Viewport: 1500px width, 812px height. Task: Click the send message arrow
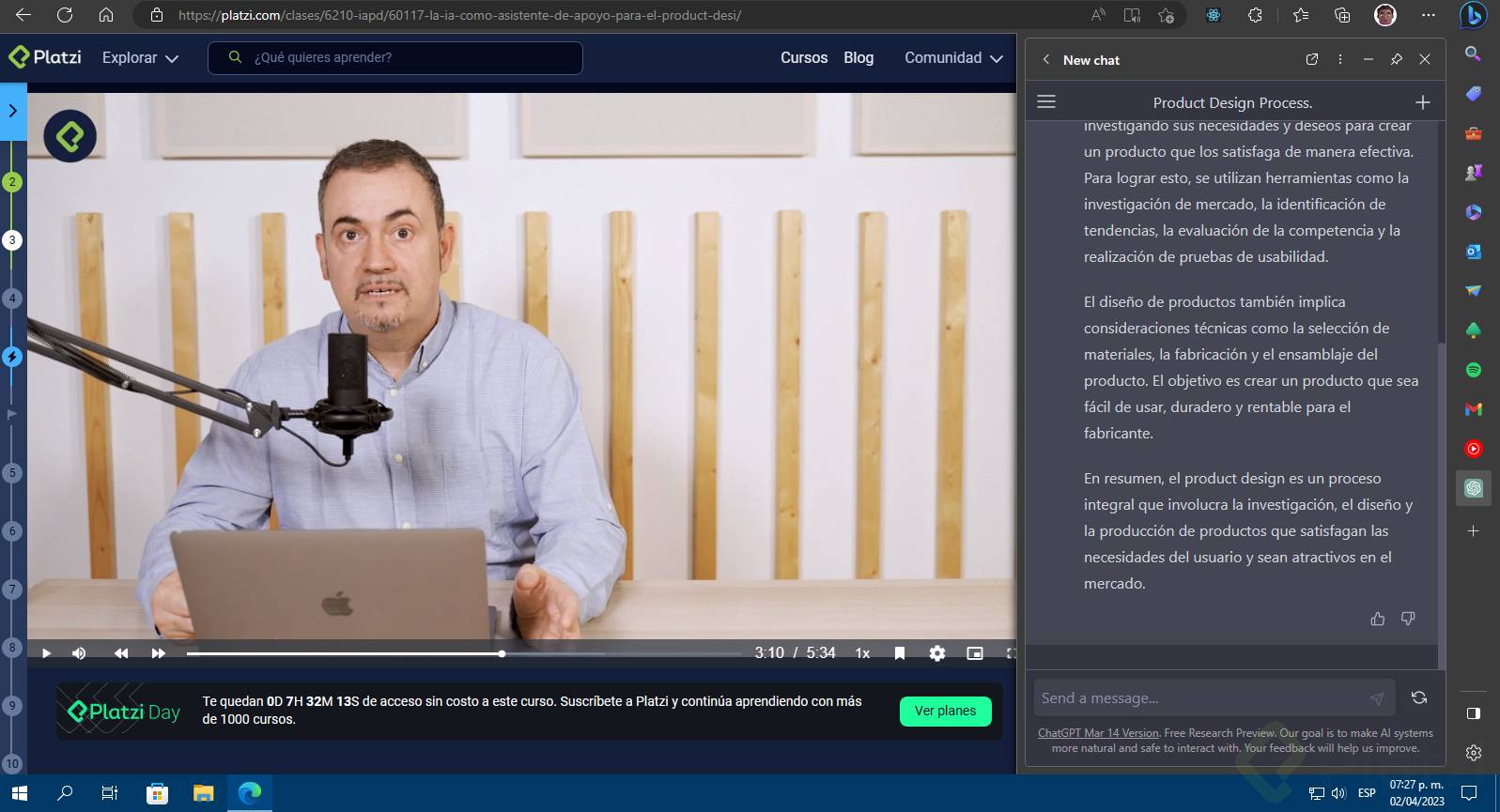pyautogui.click(x=1377, y=698)
